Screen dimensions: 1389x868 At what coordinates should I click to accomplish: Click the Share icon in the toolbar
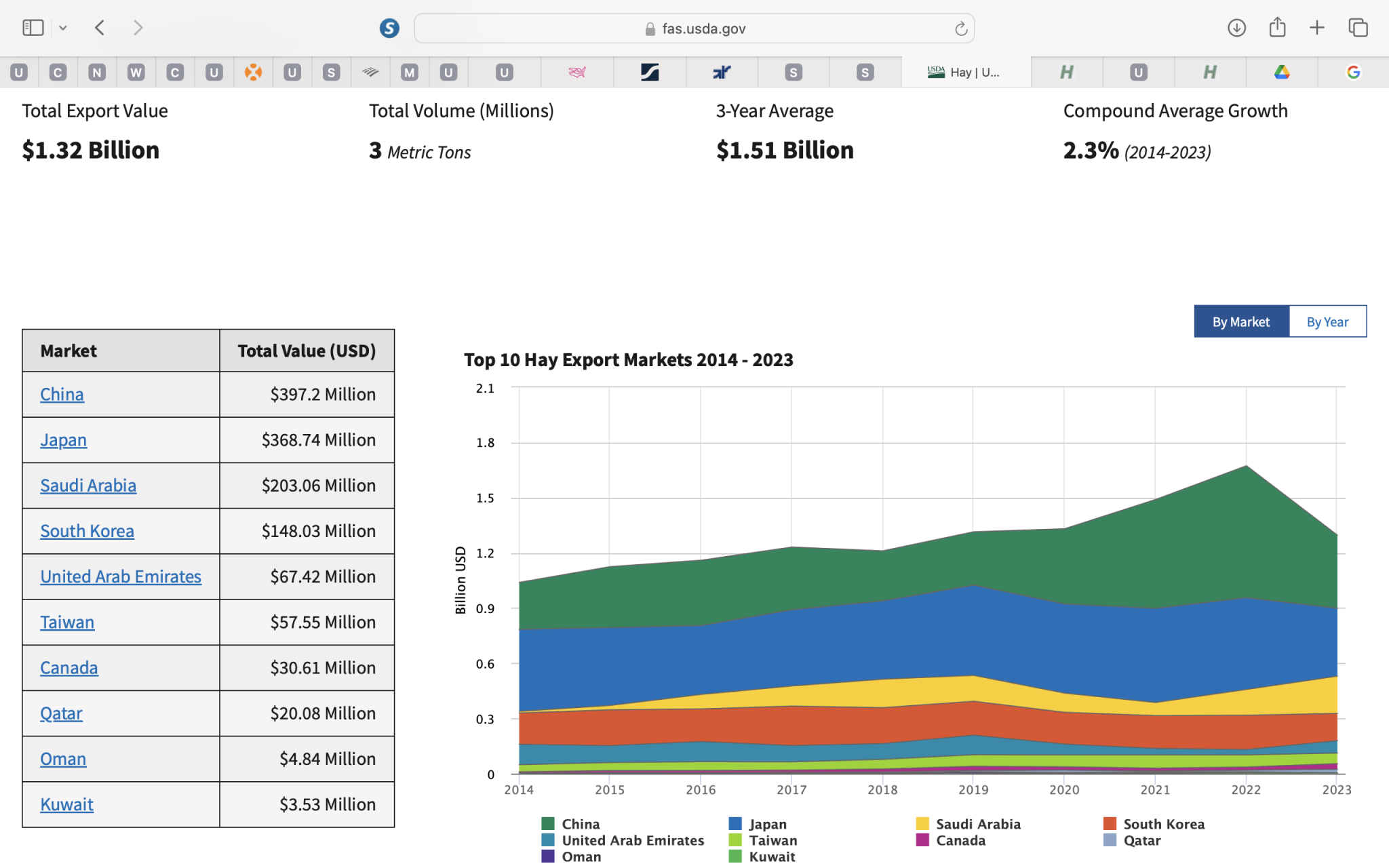click(x=1277, y=28)
